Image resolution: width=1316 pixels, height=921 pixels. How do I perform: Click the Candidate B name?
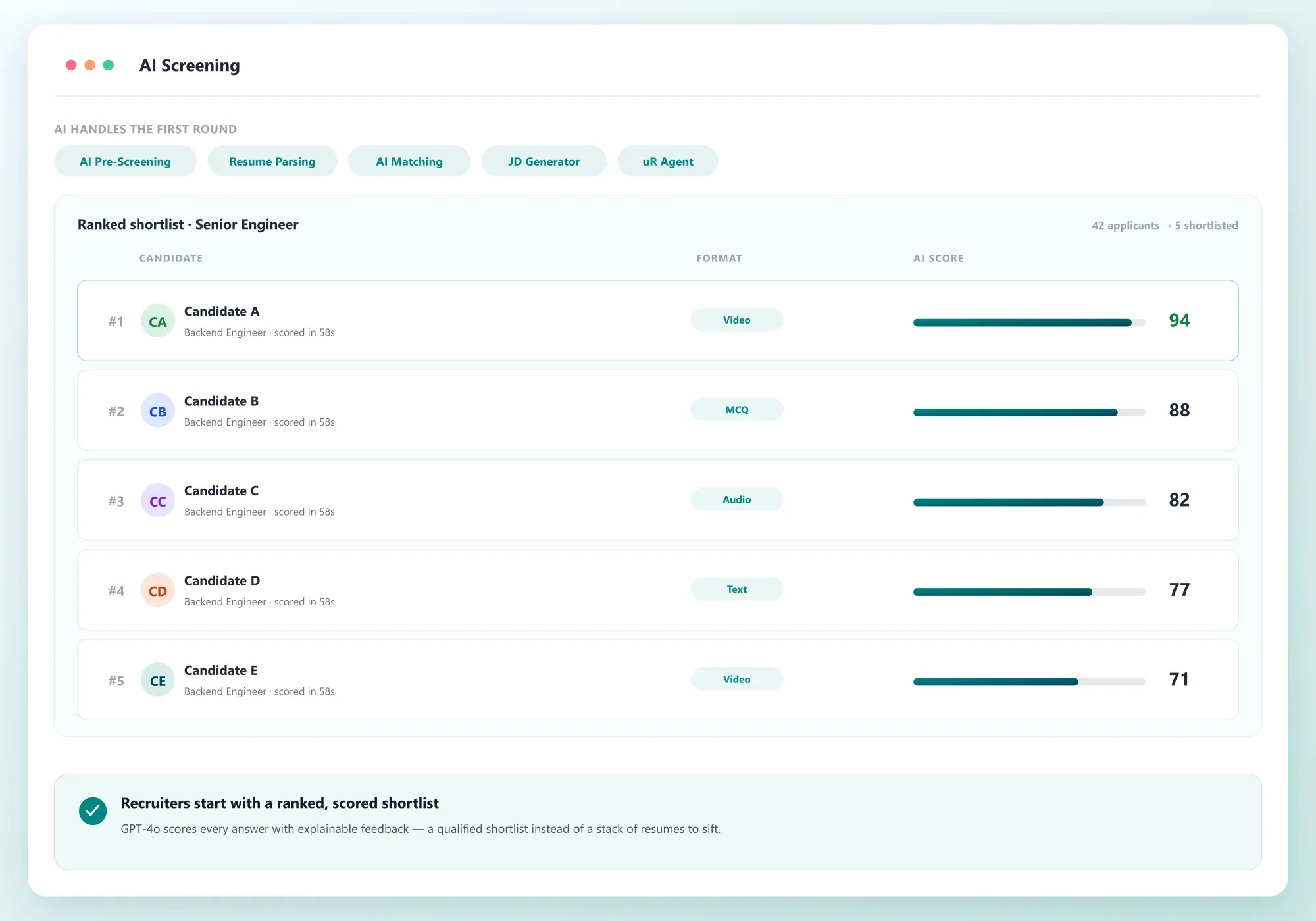tap(222, 401)
